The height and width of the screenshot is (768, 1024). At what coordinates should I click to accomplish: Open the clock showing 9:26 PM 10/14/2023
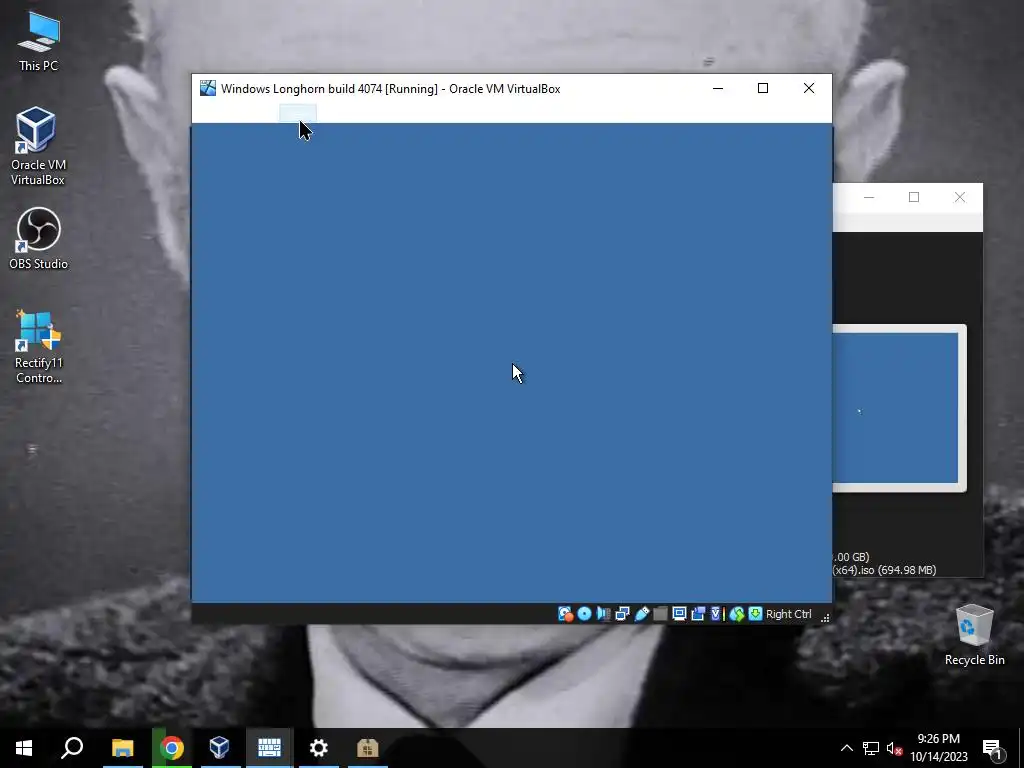938,748
